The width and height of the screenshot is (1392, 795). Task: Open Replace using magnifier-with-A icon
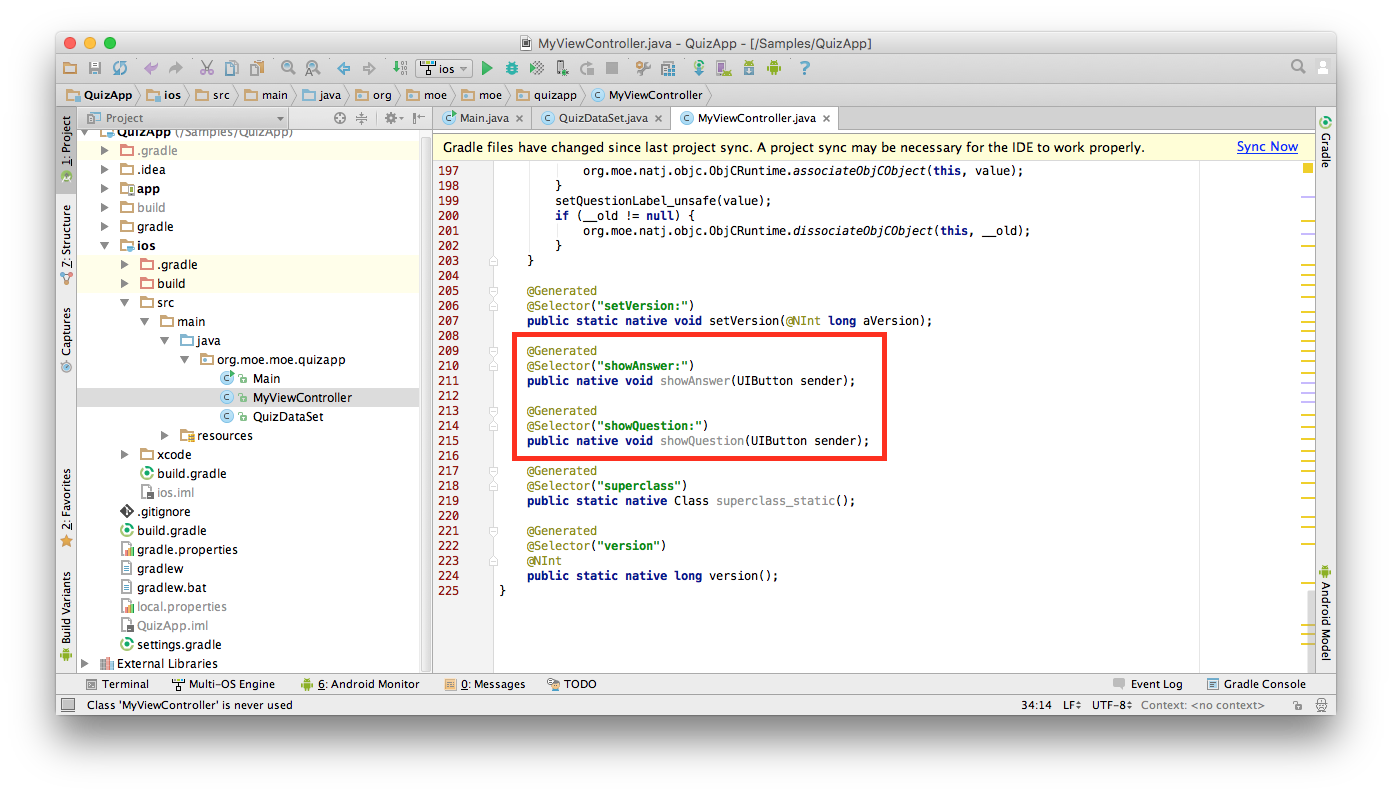(x=313, y=68)
